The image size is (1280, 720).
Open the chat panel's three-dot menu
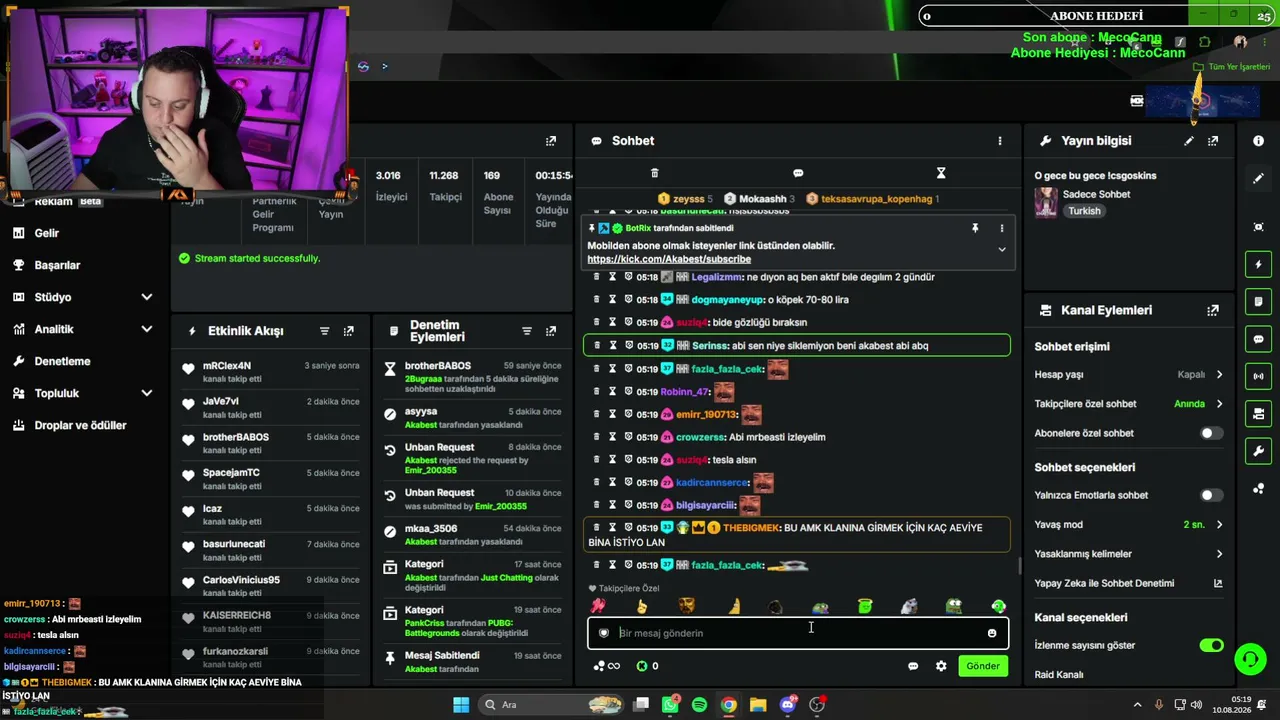coord(999,141)
